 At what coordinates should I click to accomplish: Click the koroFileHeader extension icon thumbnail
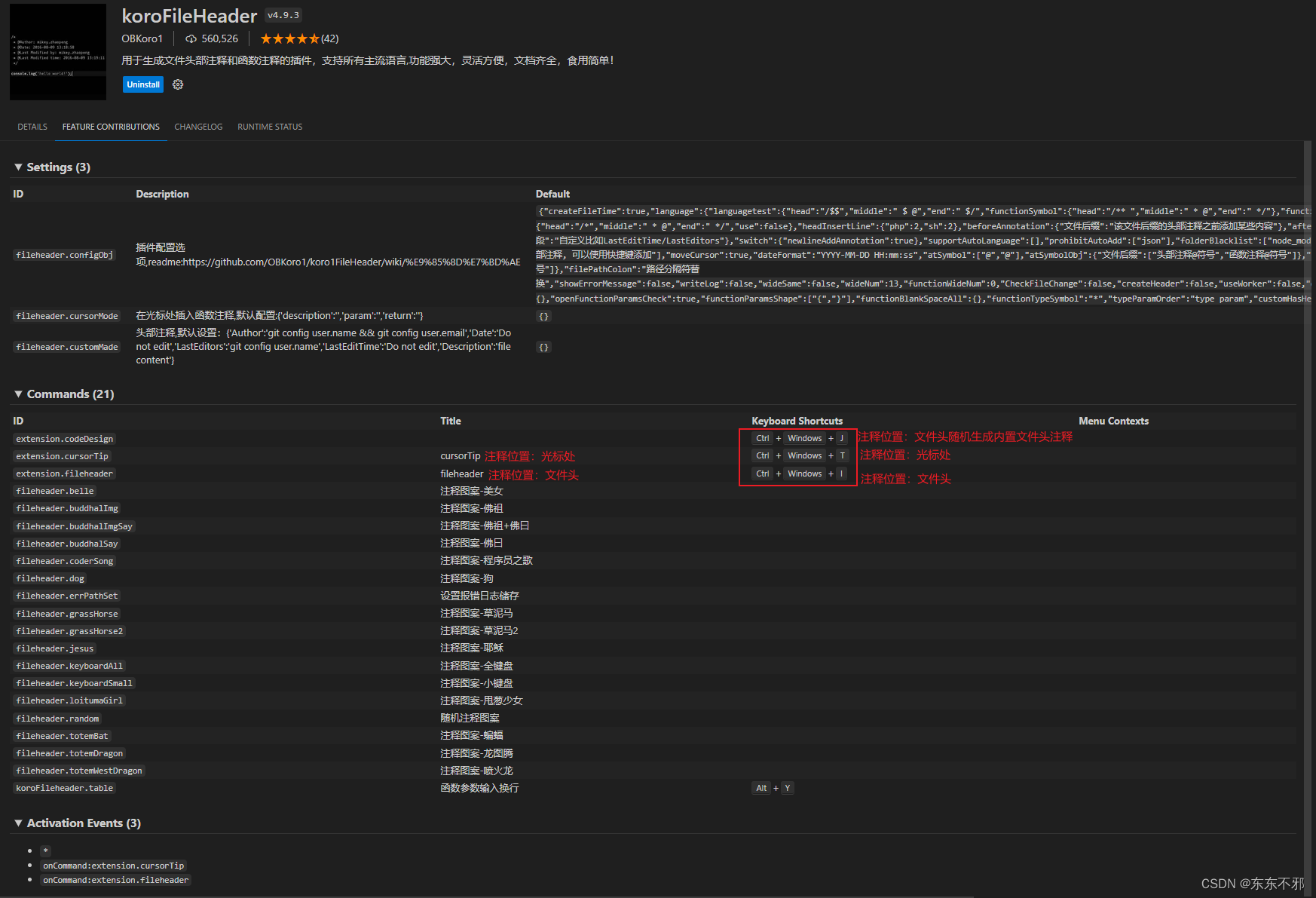(57, 51)
